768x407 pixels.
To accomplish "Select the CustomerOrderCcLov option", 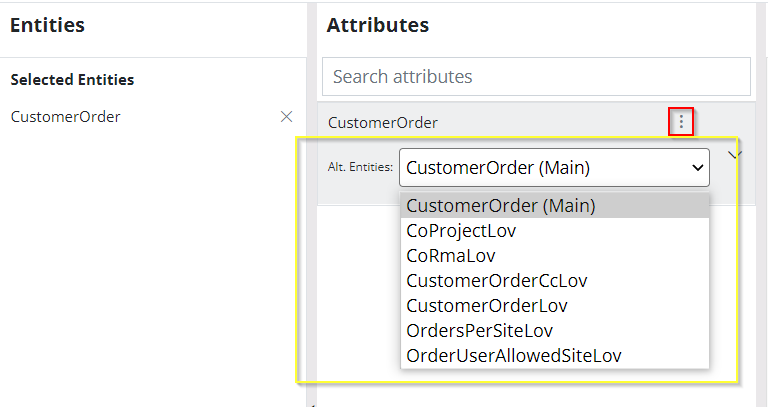I will 497,281.
